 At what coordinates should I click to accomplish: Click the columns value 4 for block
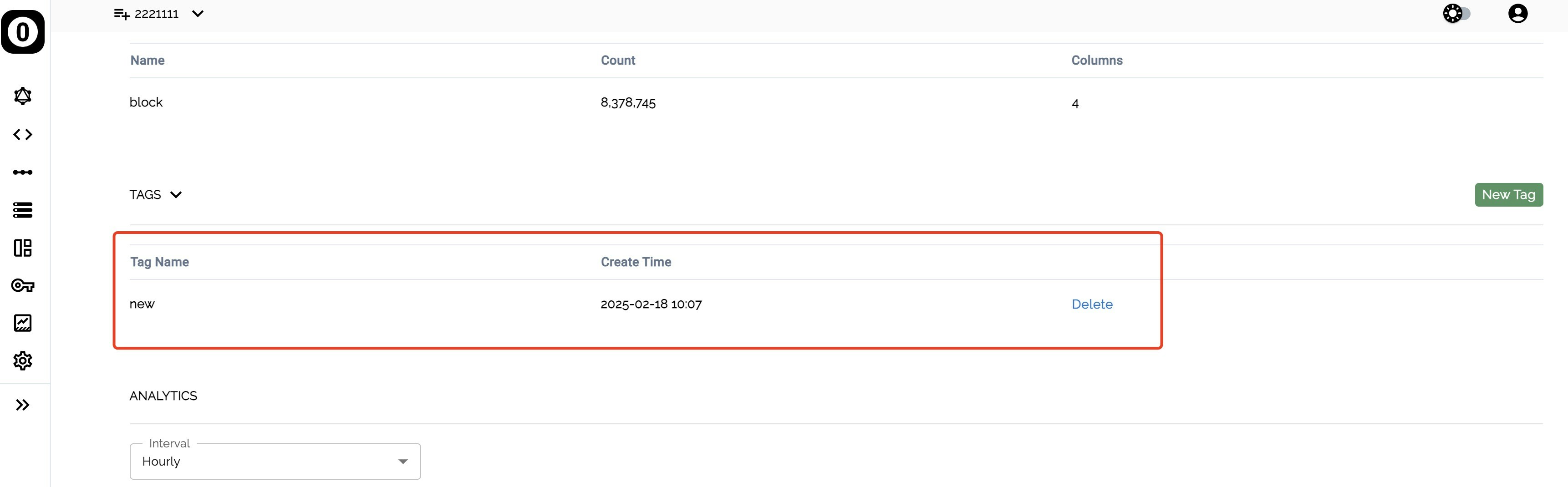[1075, 103]
